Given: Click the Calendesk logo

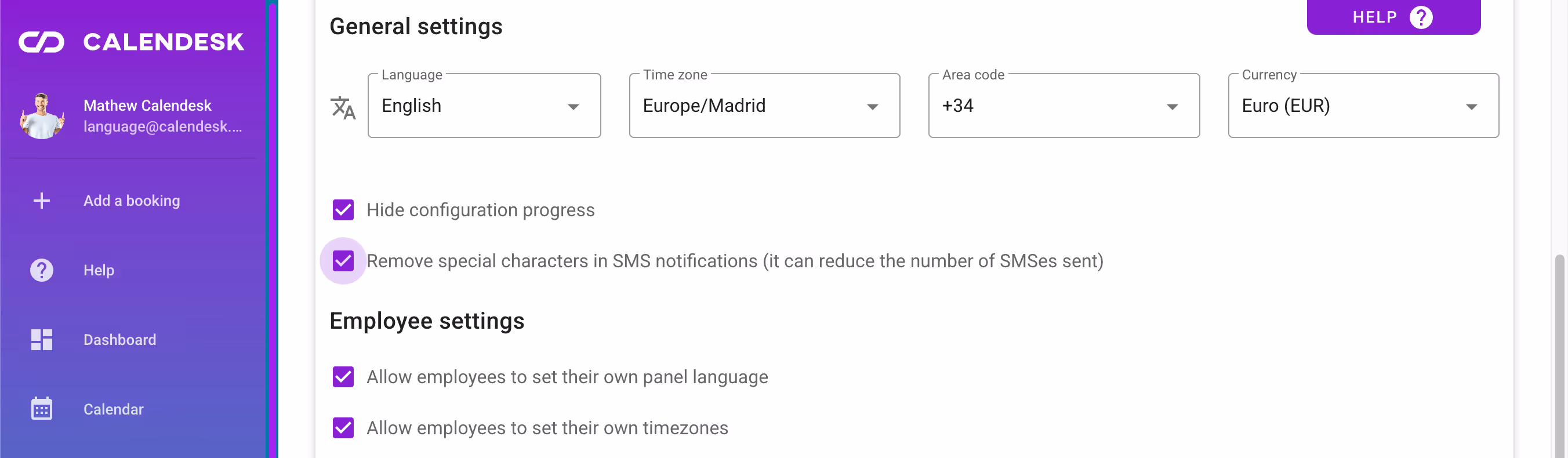Looking at the screenshot, I should (132, 41).
